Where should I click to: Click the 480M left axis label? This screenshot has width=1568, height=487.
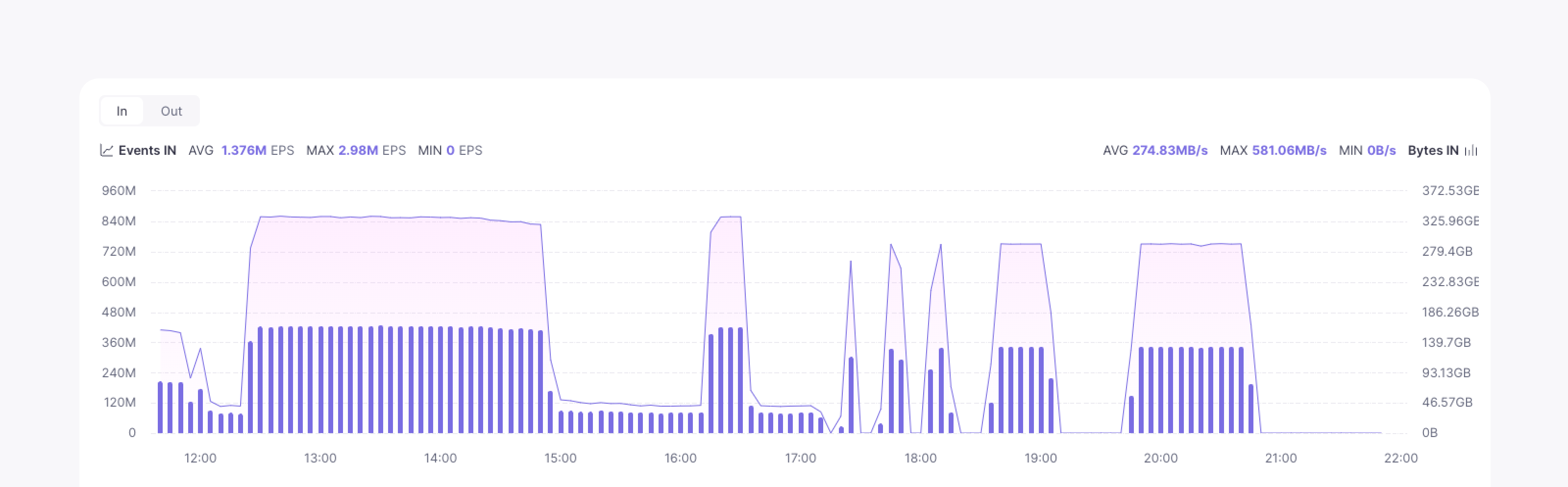(119, 312)
